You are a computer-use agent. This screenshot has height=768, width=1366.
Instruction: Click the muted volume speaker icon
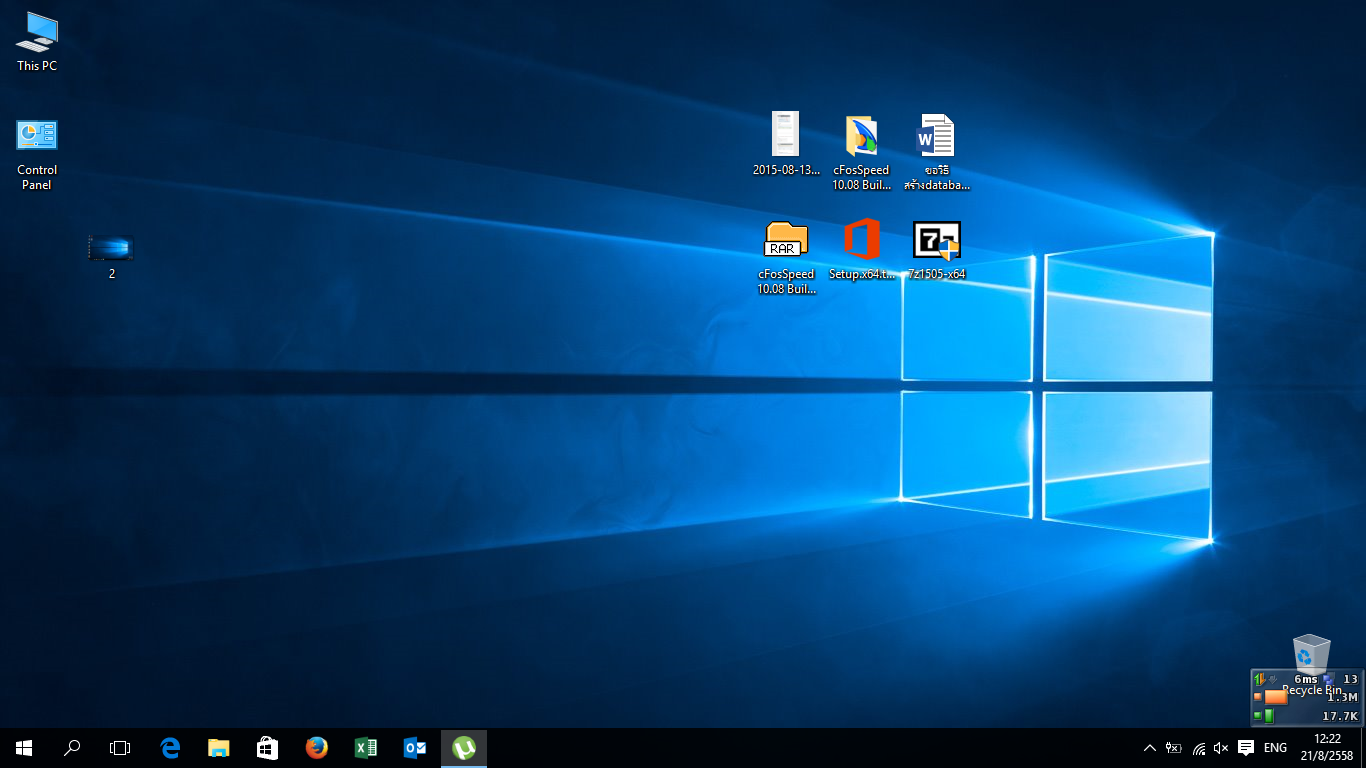(1221, 748)
